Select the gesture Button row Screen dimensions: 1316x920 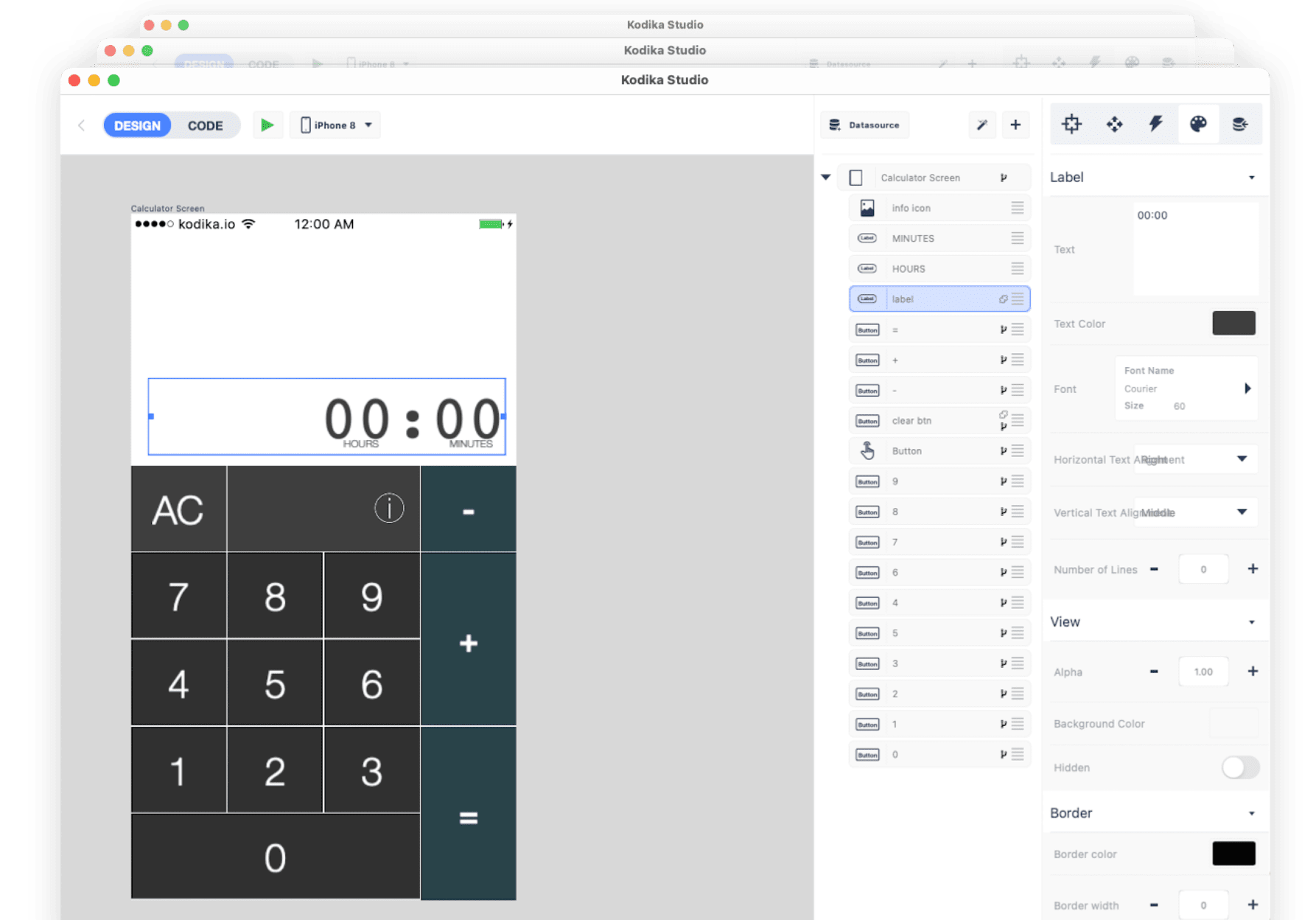click(x=939, y=450)
